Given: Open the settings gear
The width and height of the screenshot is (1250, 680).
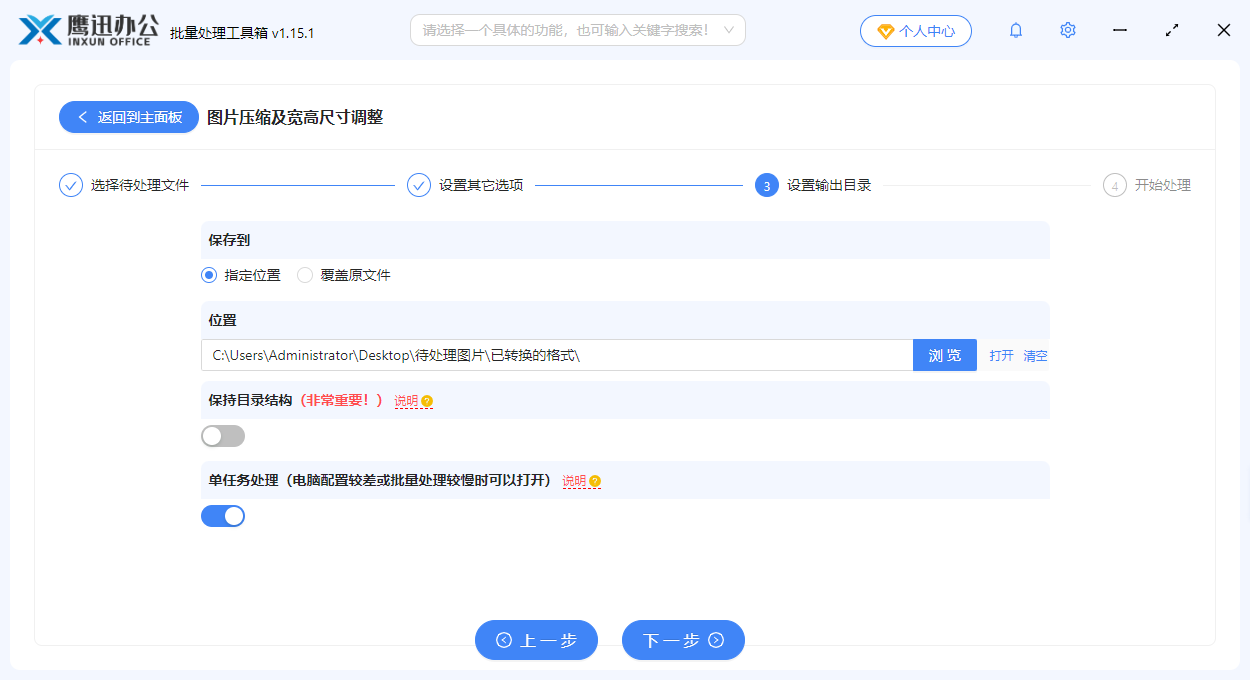Looking at the screenshot, I should [1068, 31].
